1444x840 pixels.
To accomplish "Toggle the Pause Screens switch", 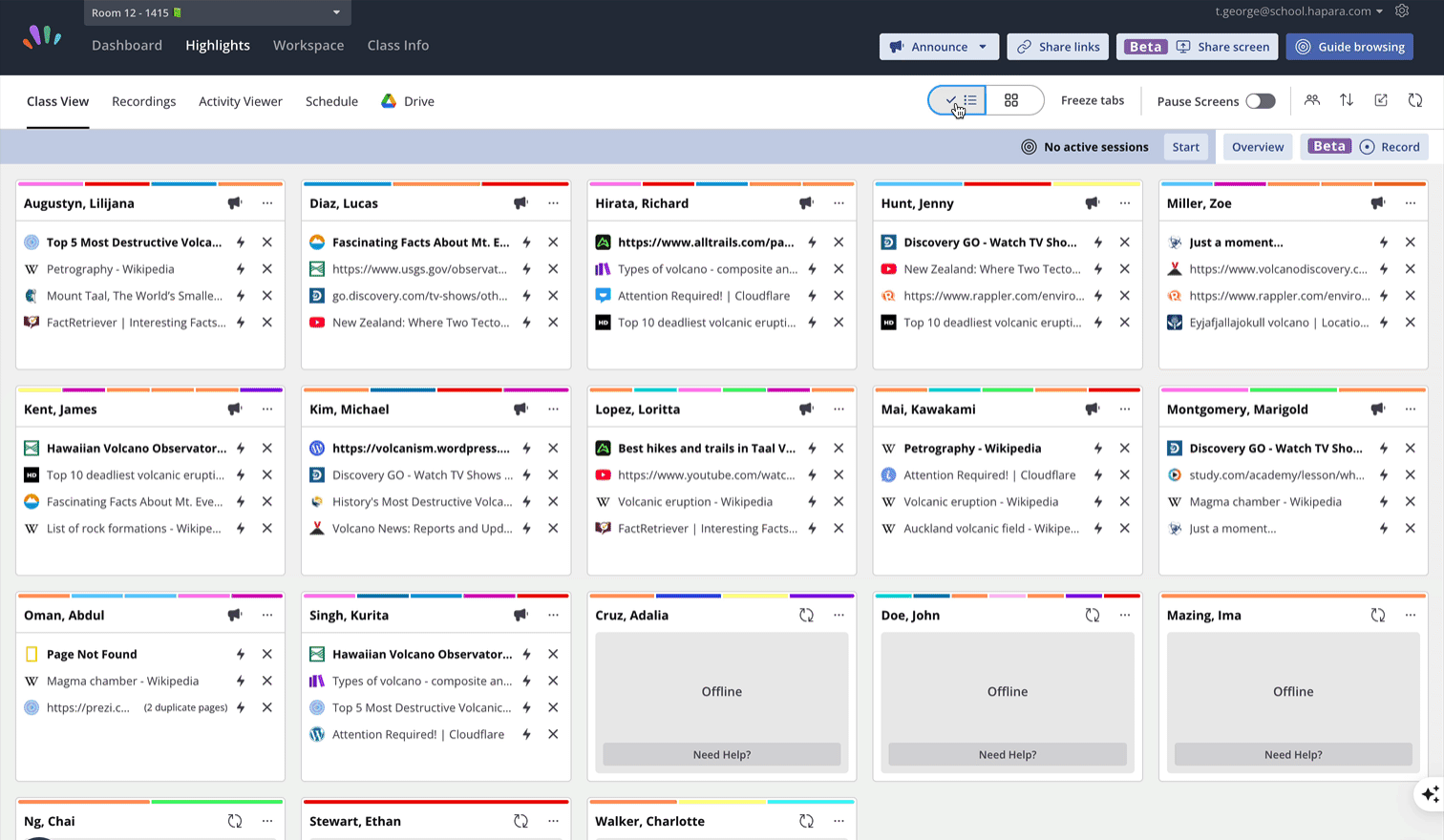I will (1260, 101).
